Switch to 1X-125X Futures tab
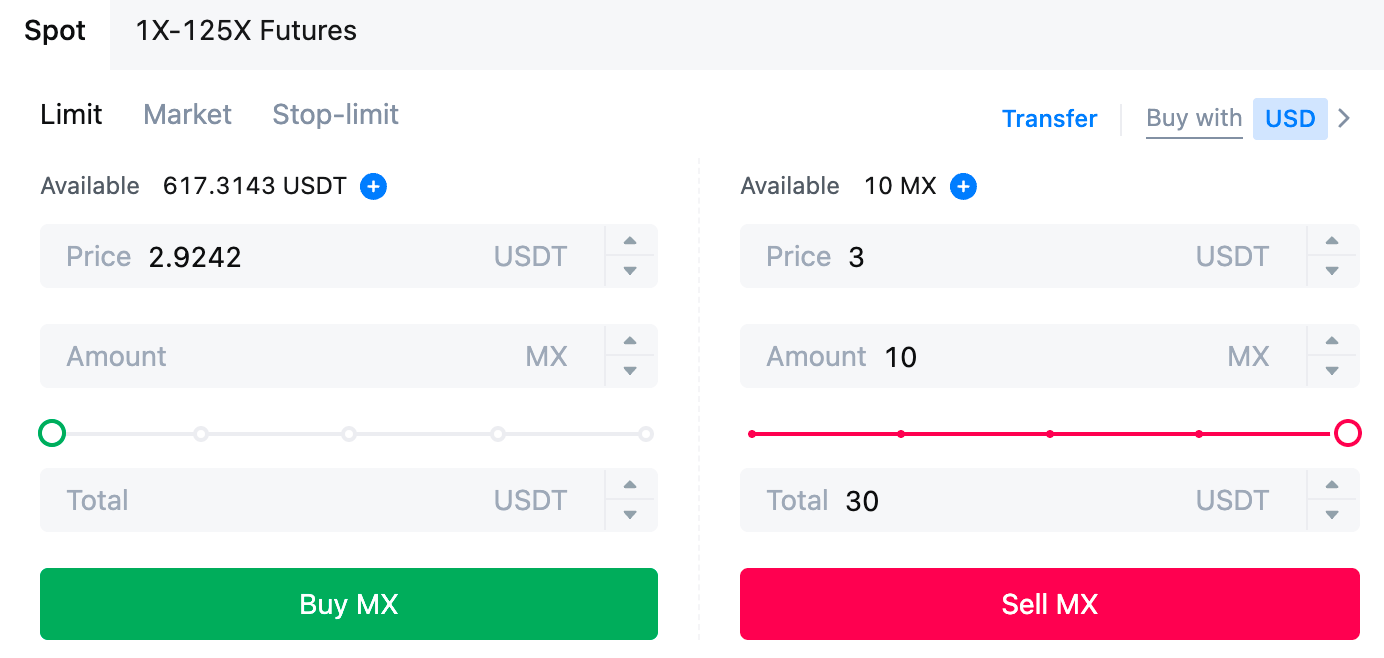The height and width of the screenshot is (658, 1384). [x=246, y=31]
